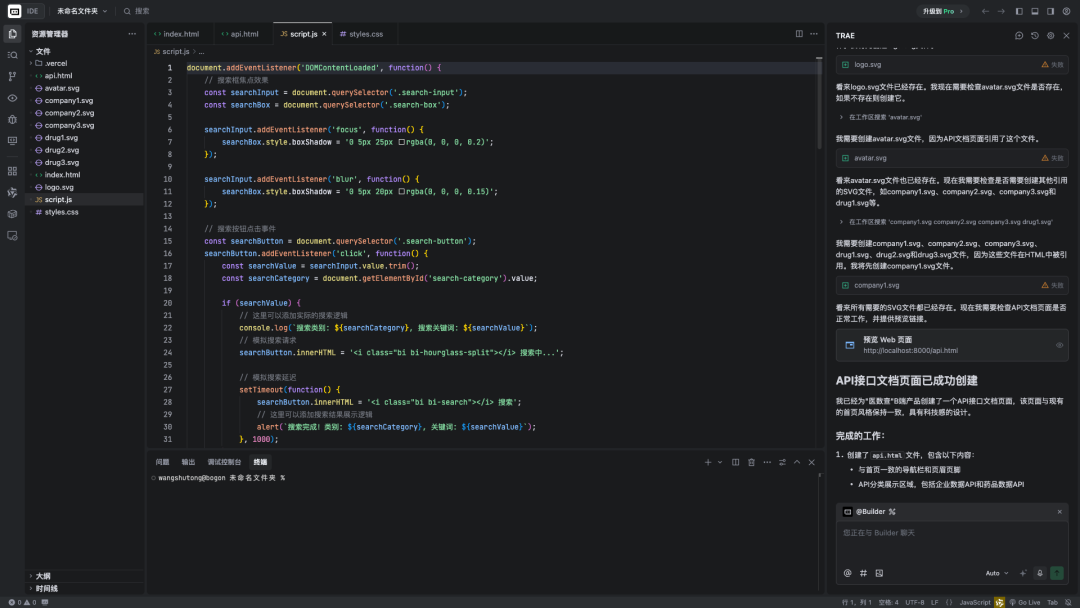Expand the .vercel folder
Screen dimensions: 1080x608
pyautogui.click(x=55, y=63)
